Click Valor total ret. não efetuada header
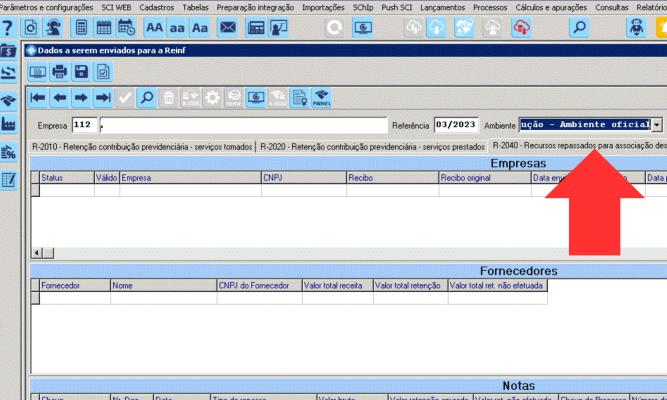The image size is (667, 400). [x=498, y=286]
